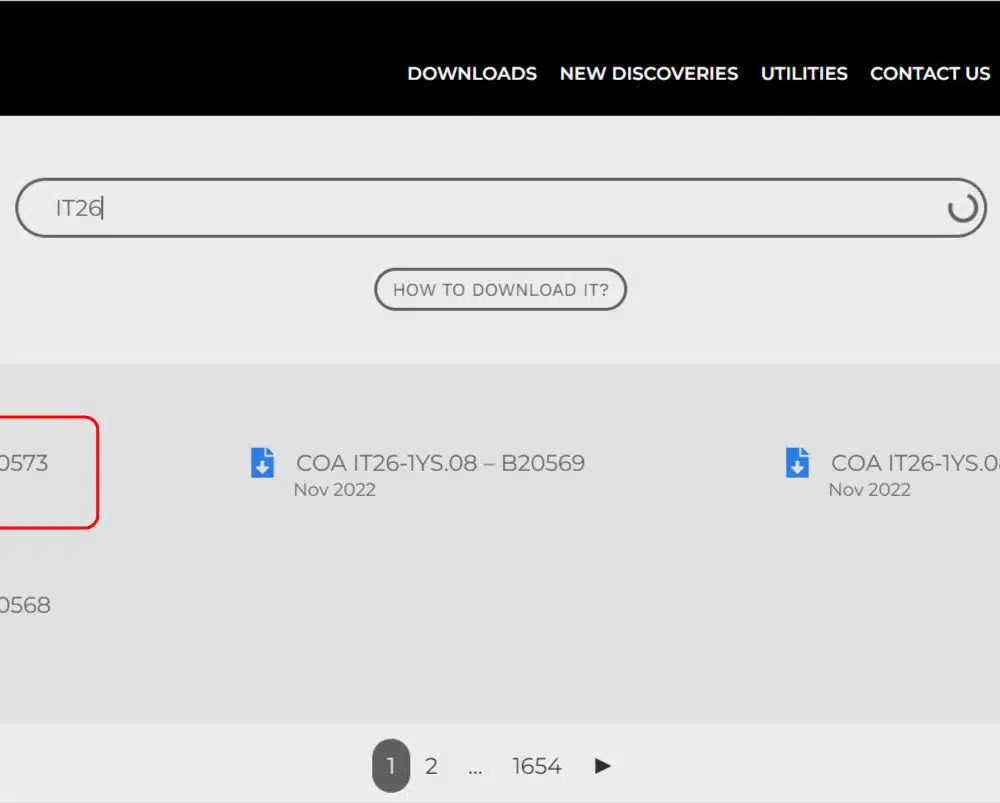The width and height of the screenshot is (1000, 803).
Task: Click the download icon of the rightmost COA result
Action: [x=797, y=463]
